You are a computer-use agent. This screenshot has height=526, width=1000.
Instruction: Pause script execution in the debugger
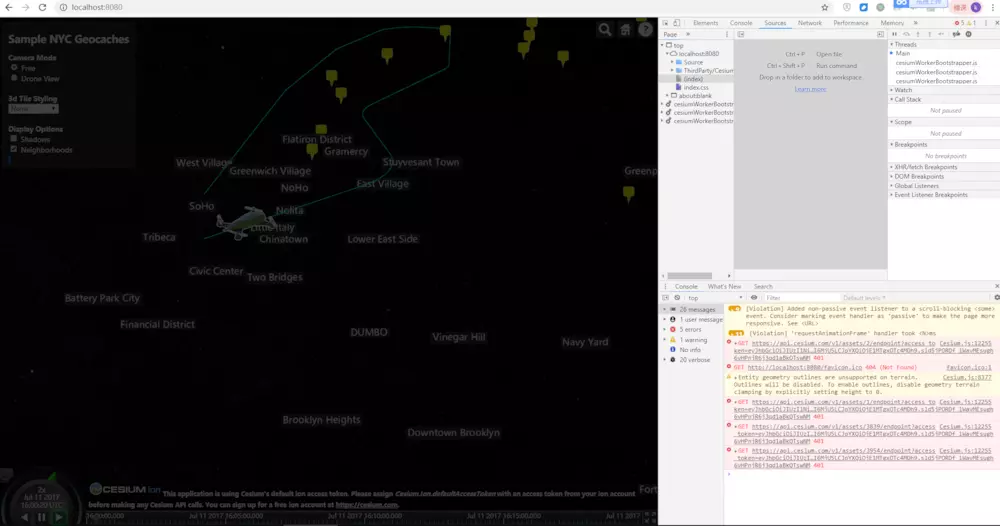[894, 34]
